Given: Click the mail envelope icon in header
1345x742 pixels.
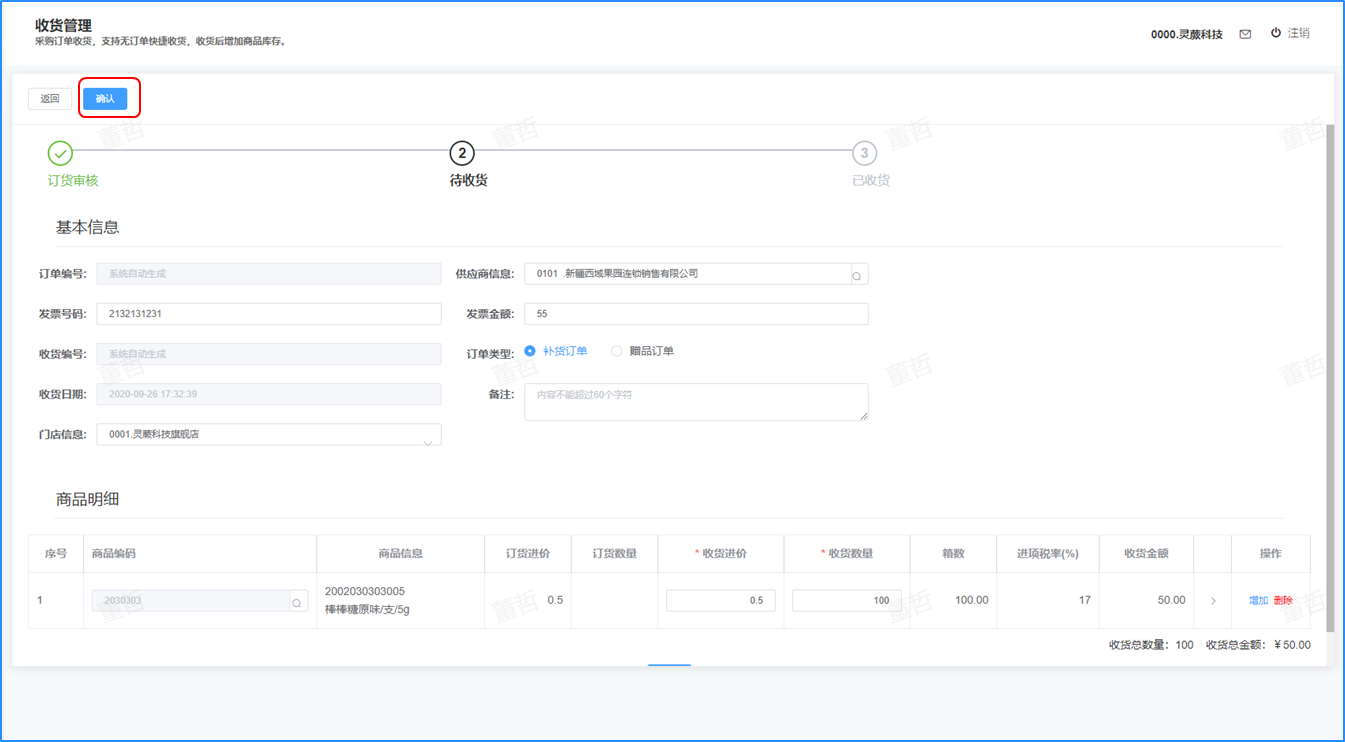Looking at the screenshot, I should pos(1245,34).
